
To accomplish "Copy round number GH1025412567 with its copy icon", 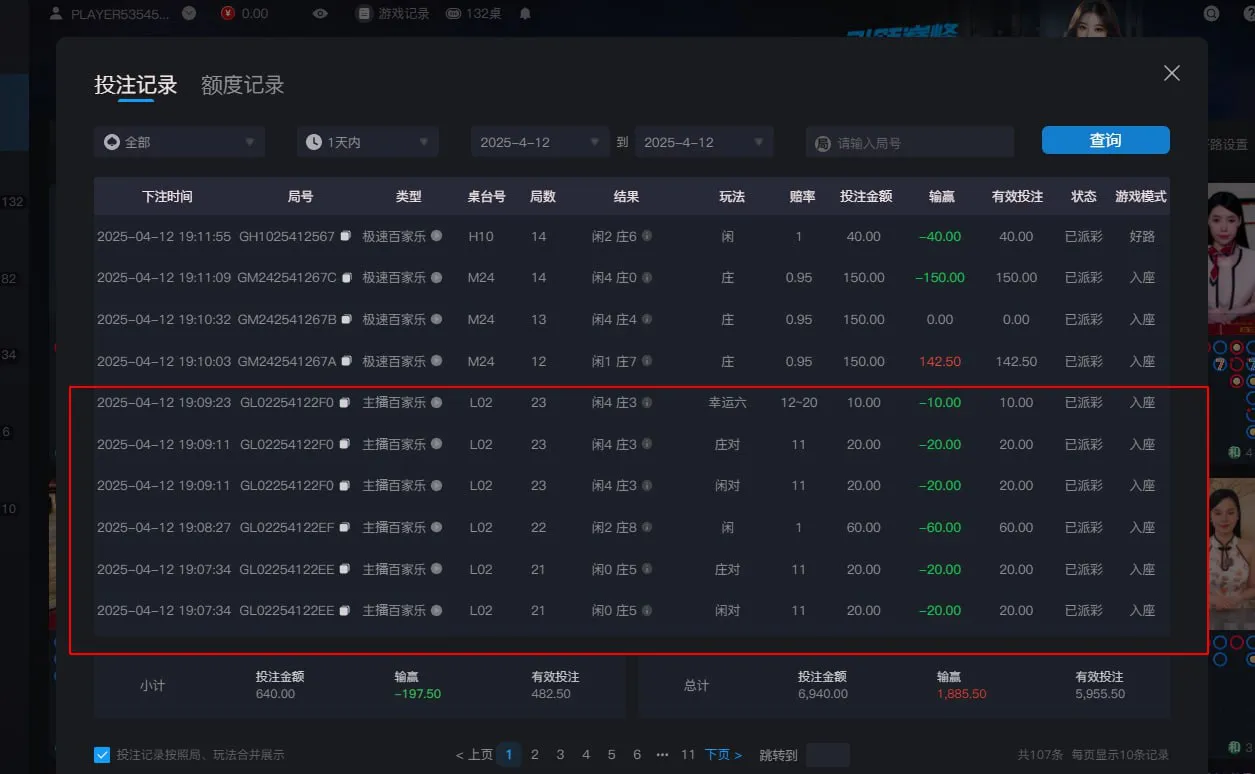I will (x=344, y=237).
